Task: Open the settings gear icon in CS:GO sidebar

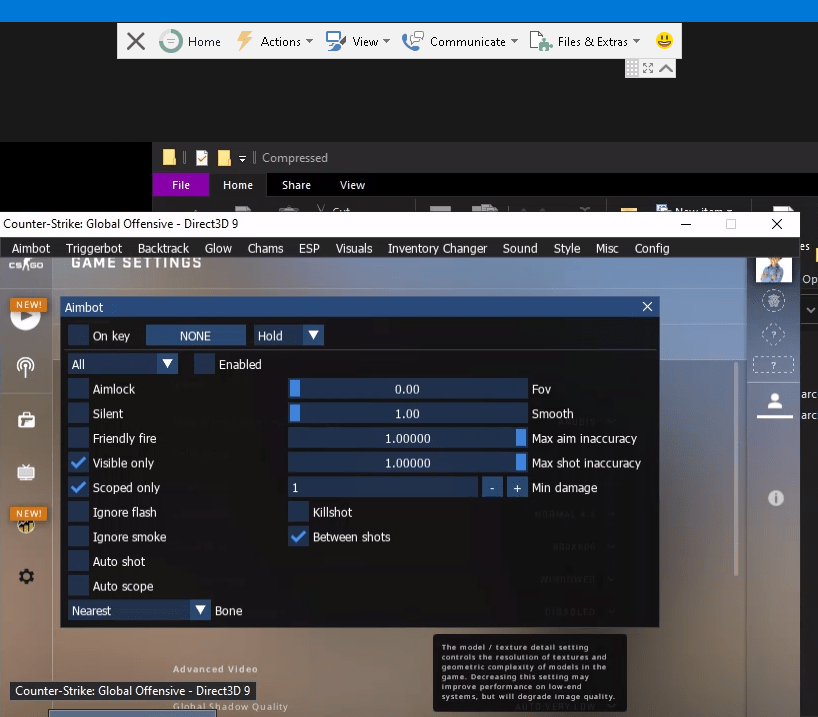Action: click(x=26, y=576)
